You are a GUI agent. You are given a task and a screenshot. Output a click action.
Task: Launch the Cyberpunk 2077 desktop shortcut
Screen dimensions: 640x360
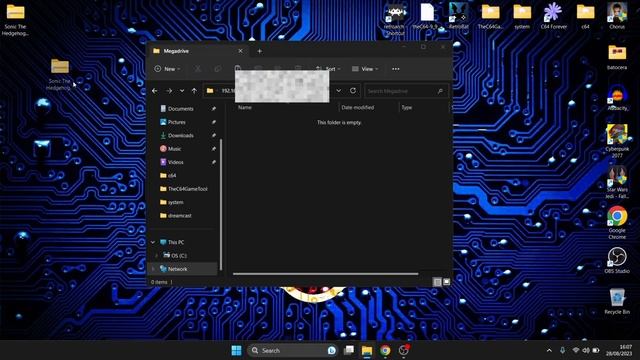pos(617,141)
